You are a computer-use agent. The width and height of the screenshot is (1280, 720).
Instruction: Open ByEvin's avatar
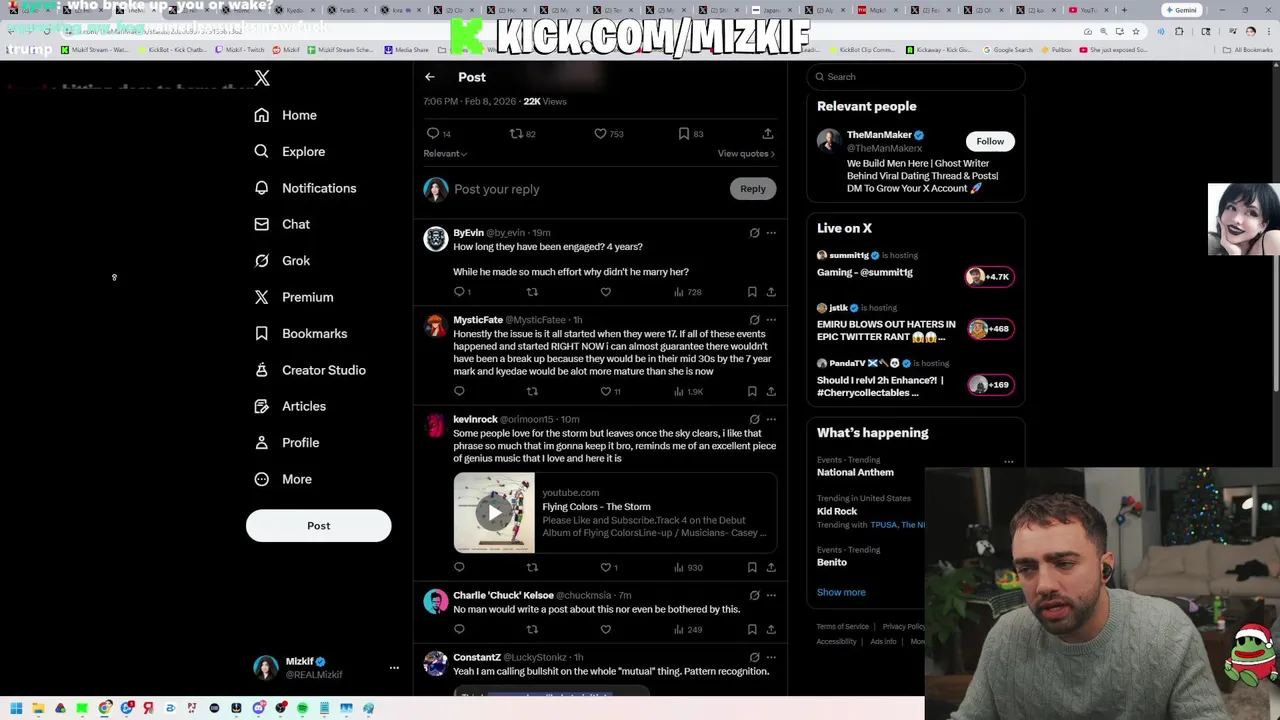[x=435, y=238]
